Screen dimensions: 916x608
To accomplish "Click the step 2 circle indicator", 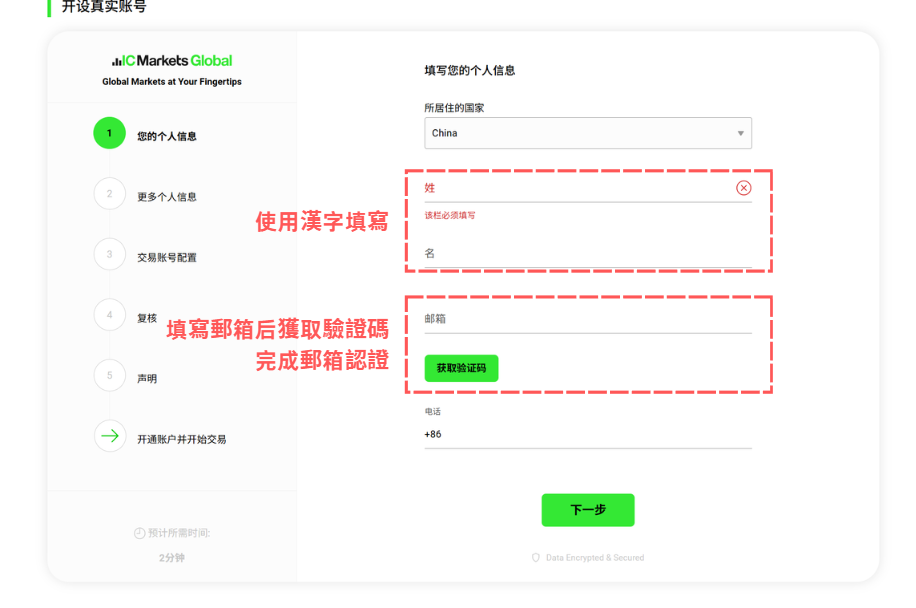I will [110, 194].
